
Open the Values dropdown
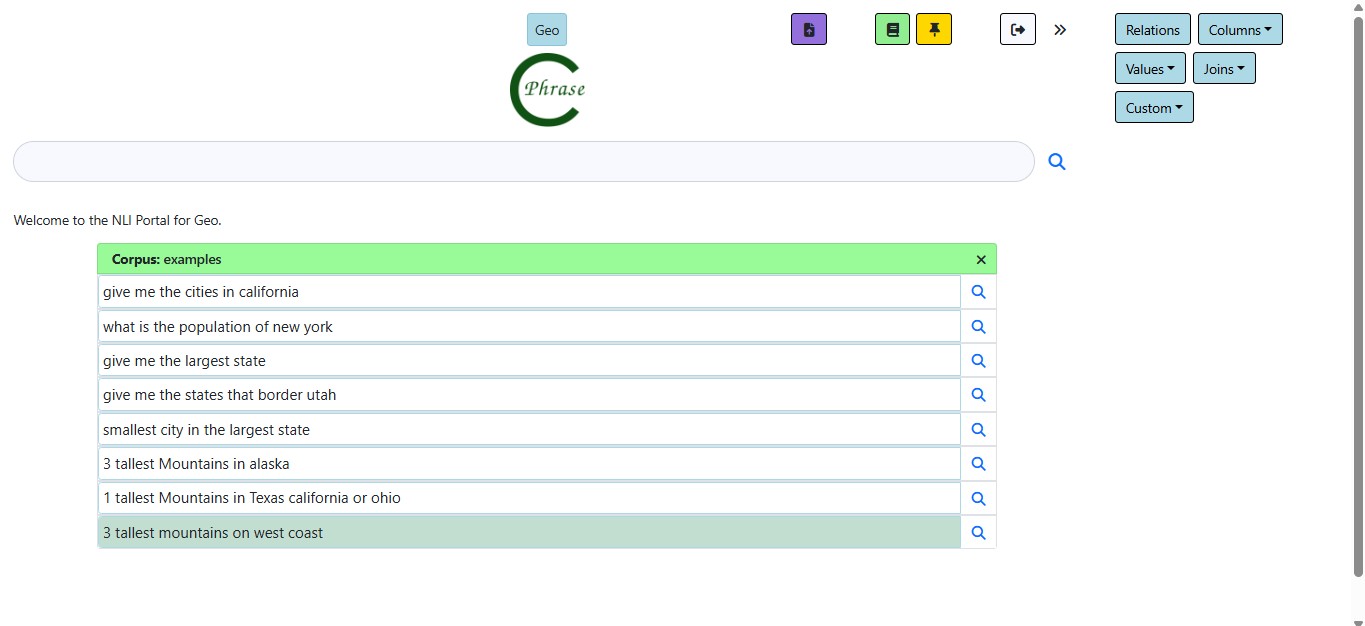pyautogui.click(x=1150, y=69)
